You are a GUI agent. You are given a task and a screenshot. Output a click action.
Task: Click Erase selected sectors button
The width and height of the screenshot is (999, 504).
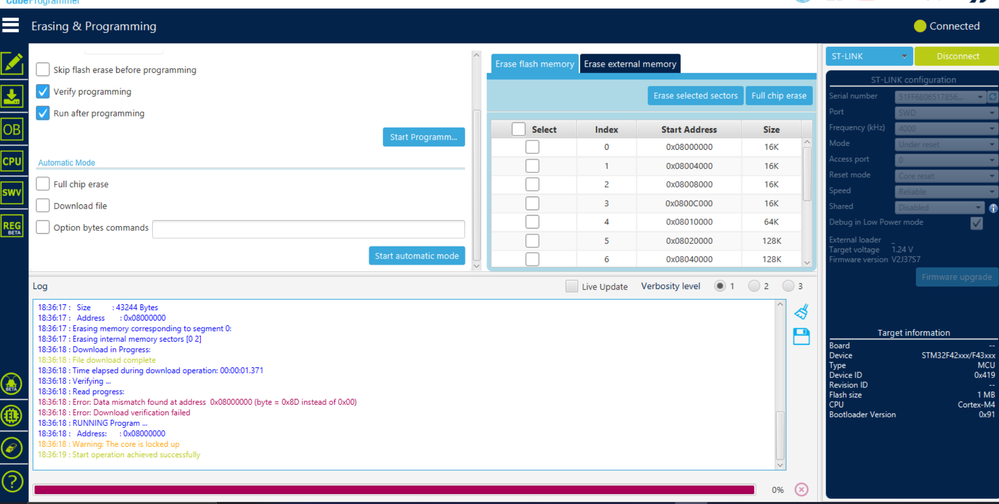coord(695,96)
